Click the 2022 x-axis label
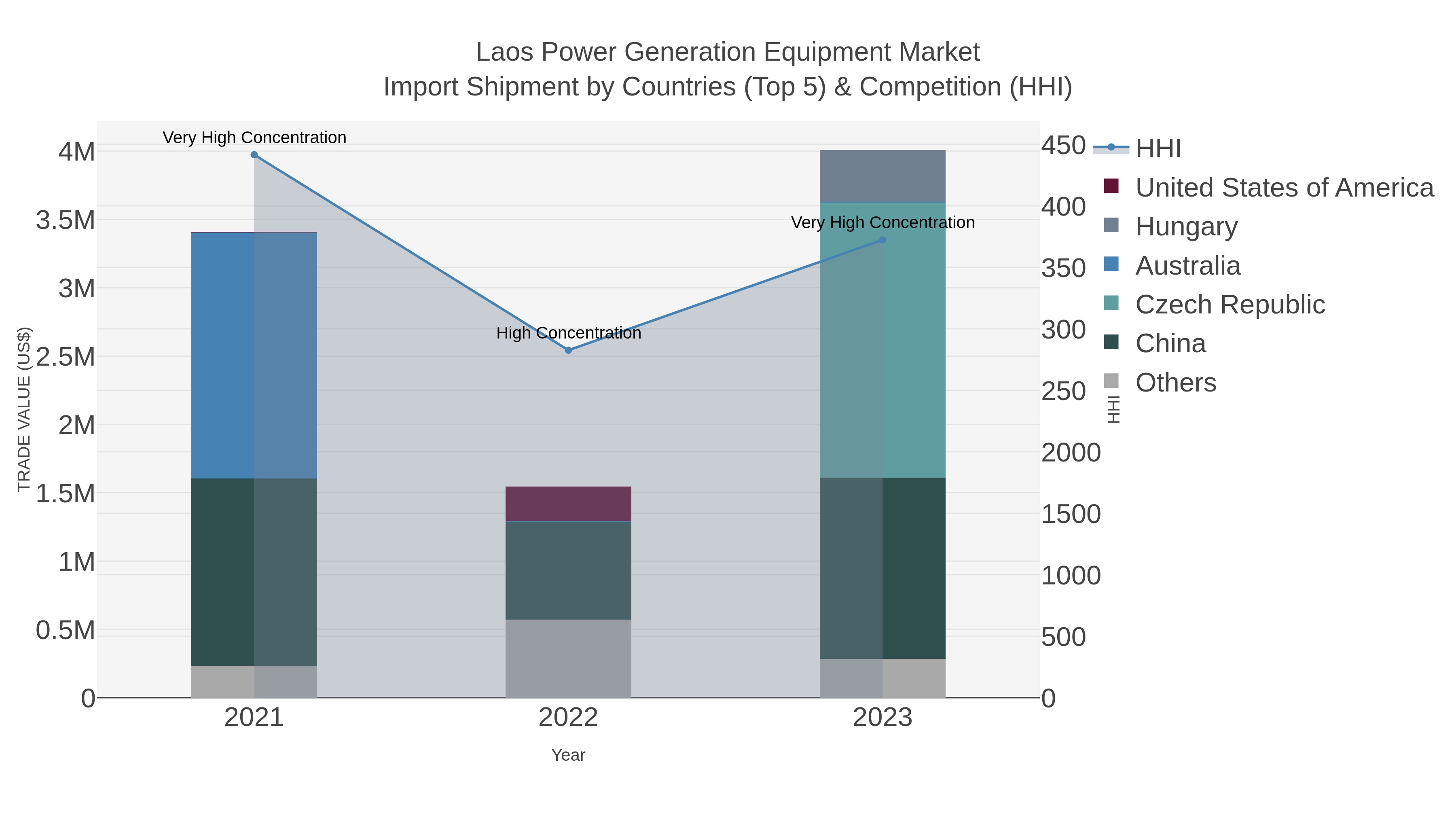Viewport: 1456px width, 819px height. tap(569, 718)
